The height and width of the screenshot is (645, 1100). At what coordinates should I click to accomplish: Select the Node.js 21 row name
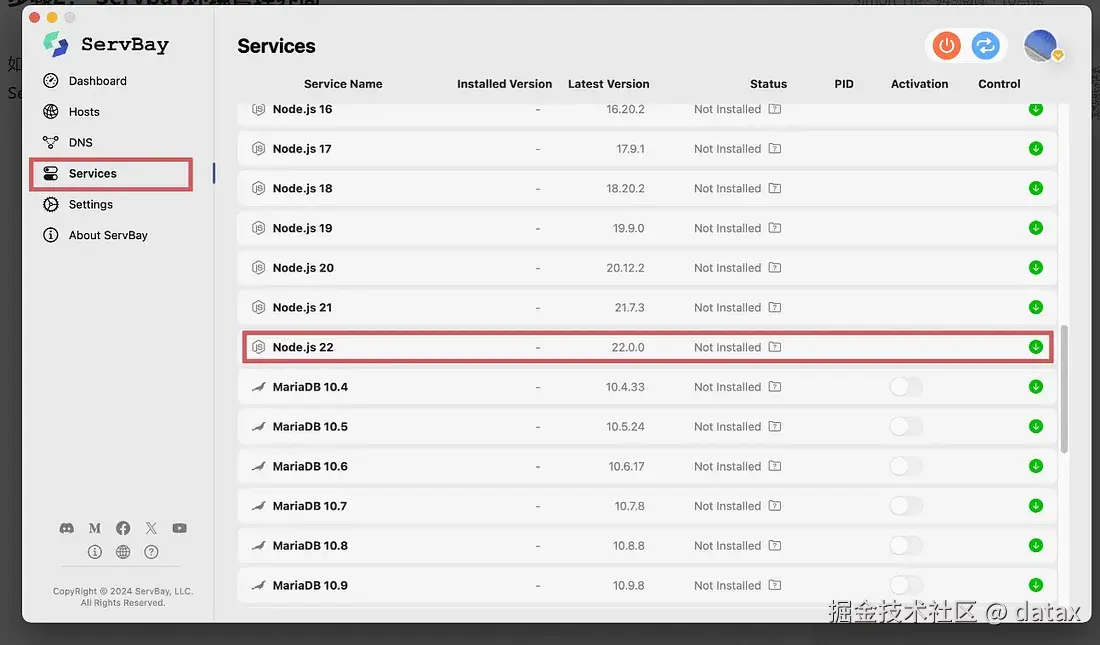tap(302, 307)
